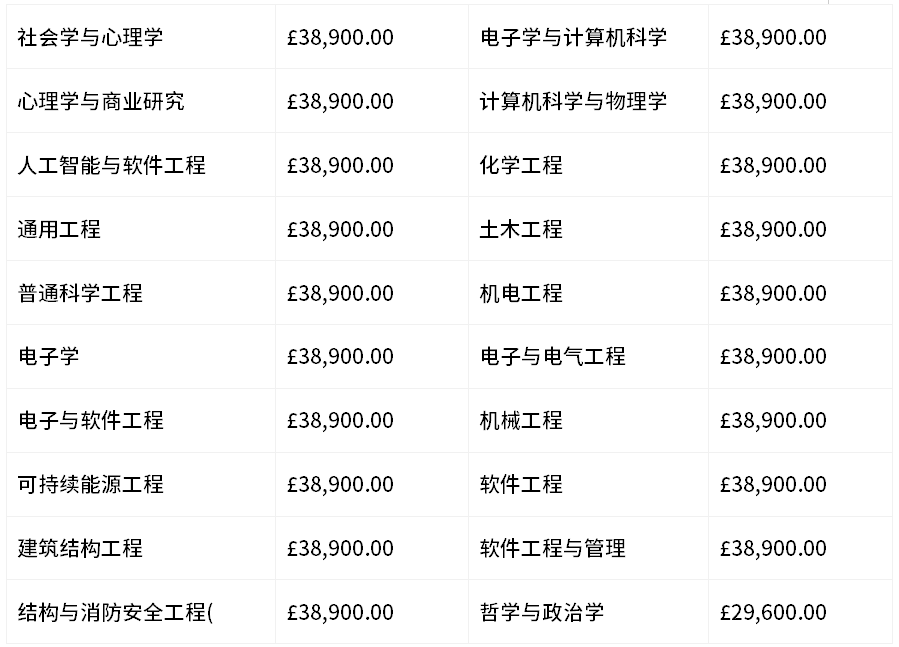Viewport: 899px width, 647px height.
Task: Select the 电子与电气工程 cell
Action: point(552,357)
